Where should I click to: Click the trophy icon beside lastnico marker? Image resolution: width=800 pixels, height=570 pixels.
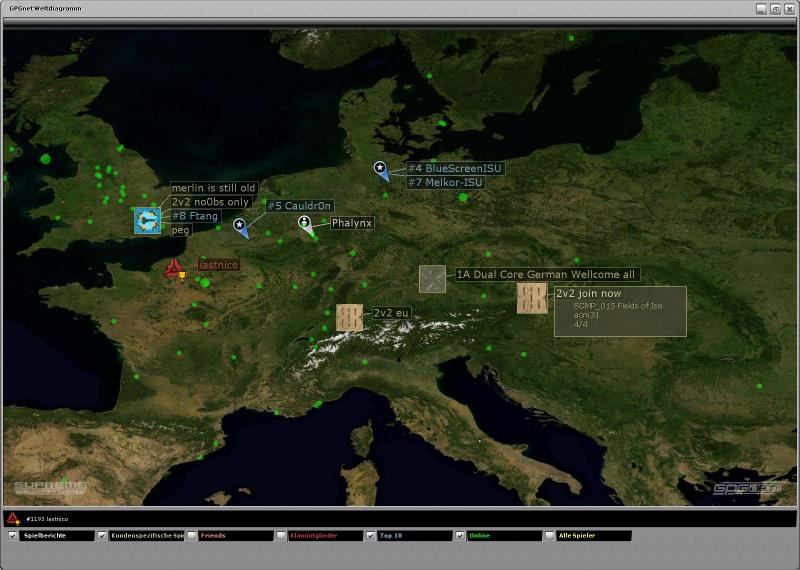point(182,276)
